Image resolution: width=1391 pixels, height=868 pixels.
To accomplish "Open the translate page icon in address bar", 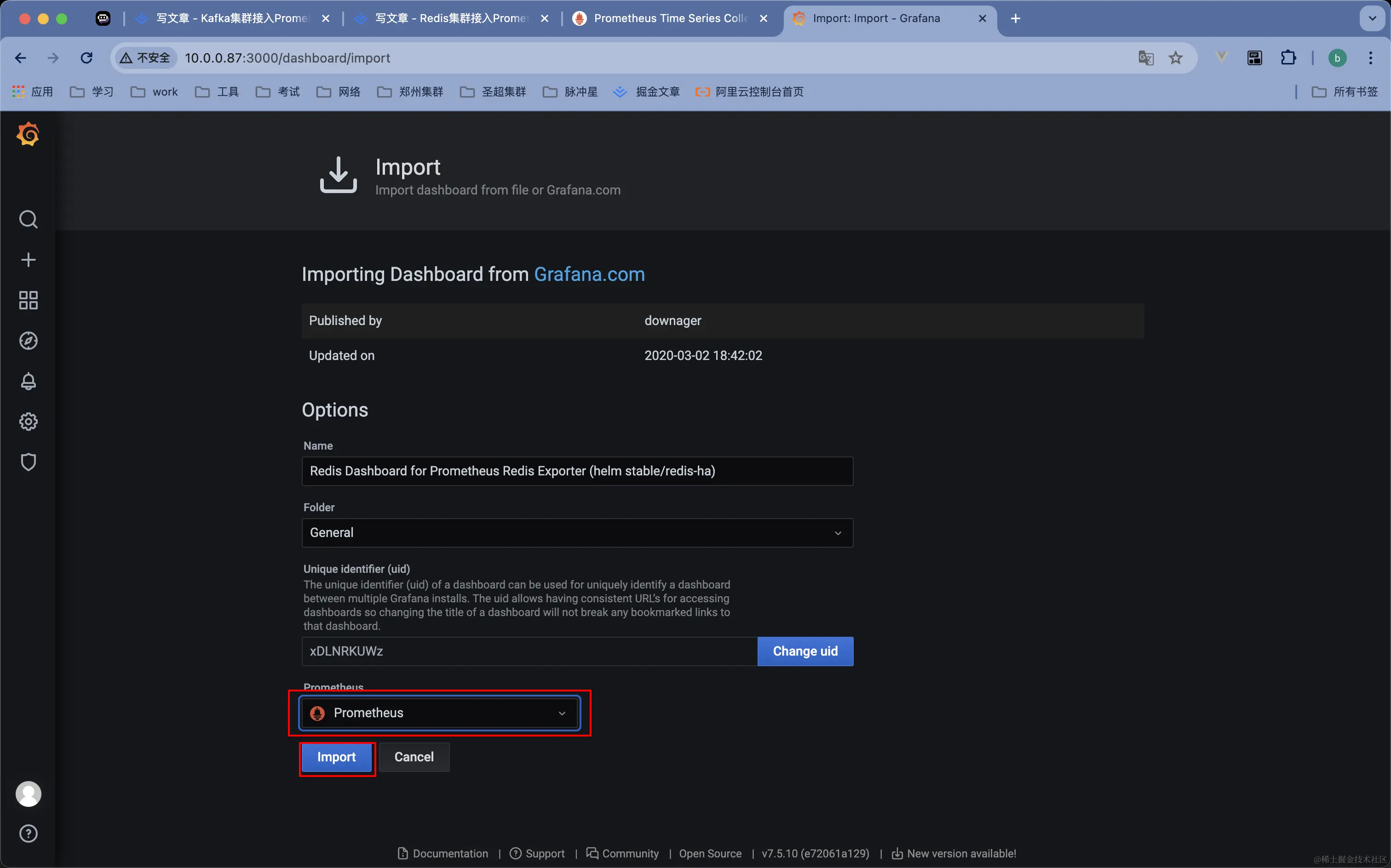I will [x=1146, y=58].
